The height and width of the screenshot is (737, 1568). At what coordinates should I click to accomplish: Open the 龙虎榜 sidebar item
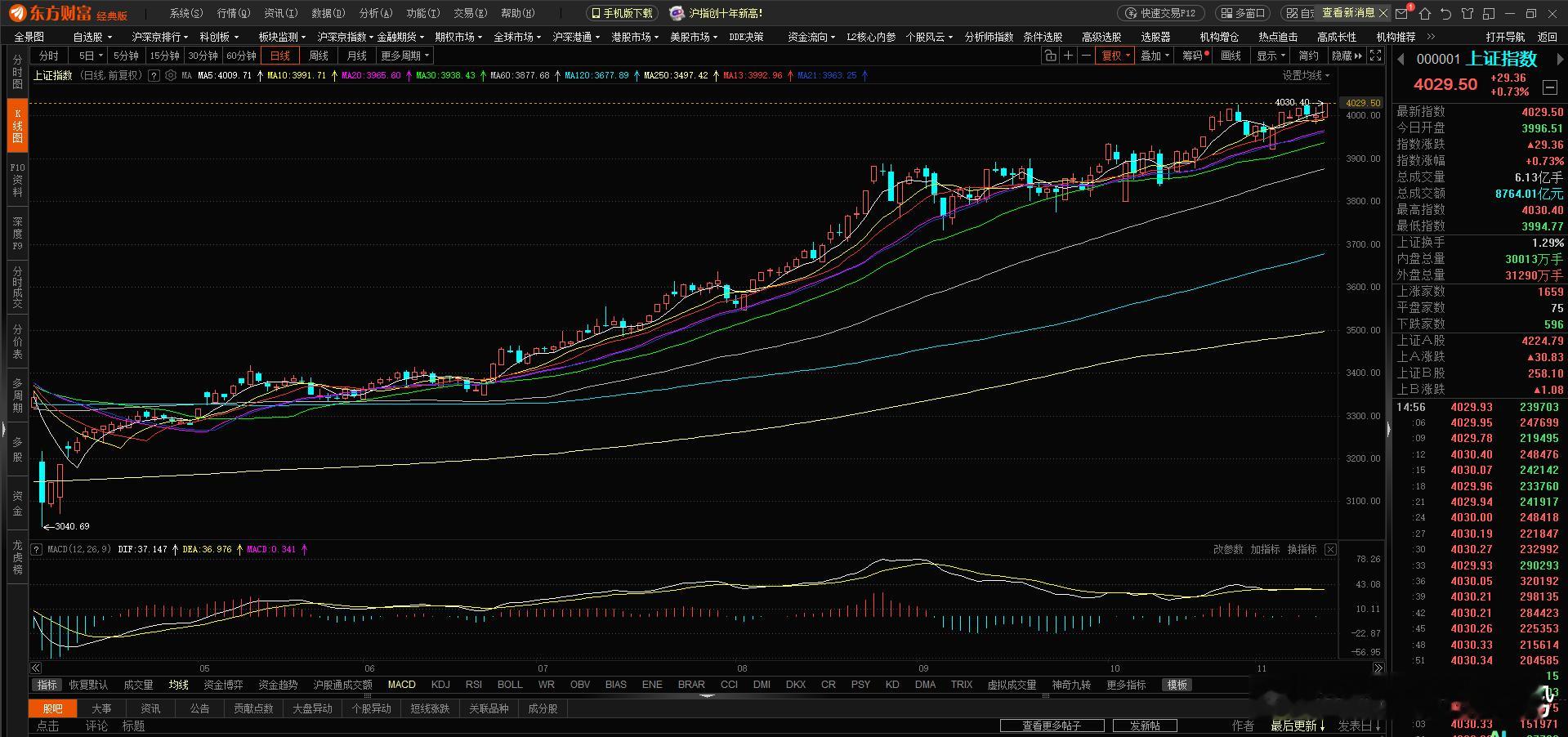[x=17, y=557]
